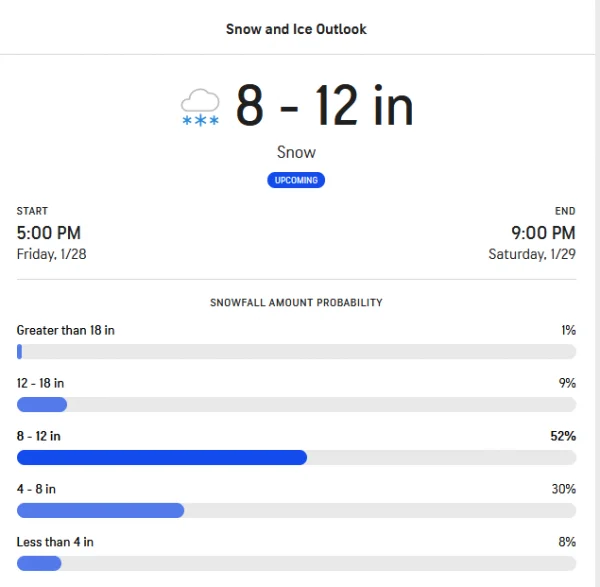Click the UPCOMING status badge
This screenshot has width=600, height=587.
click(x=296, y=180)
